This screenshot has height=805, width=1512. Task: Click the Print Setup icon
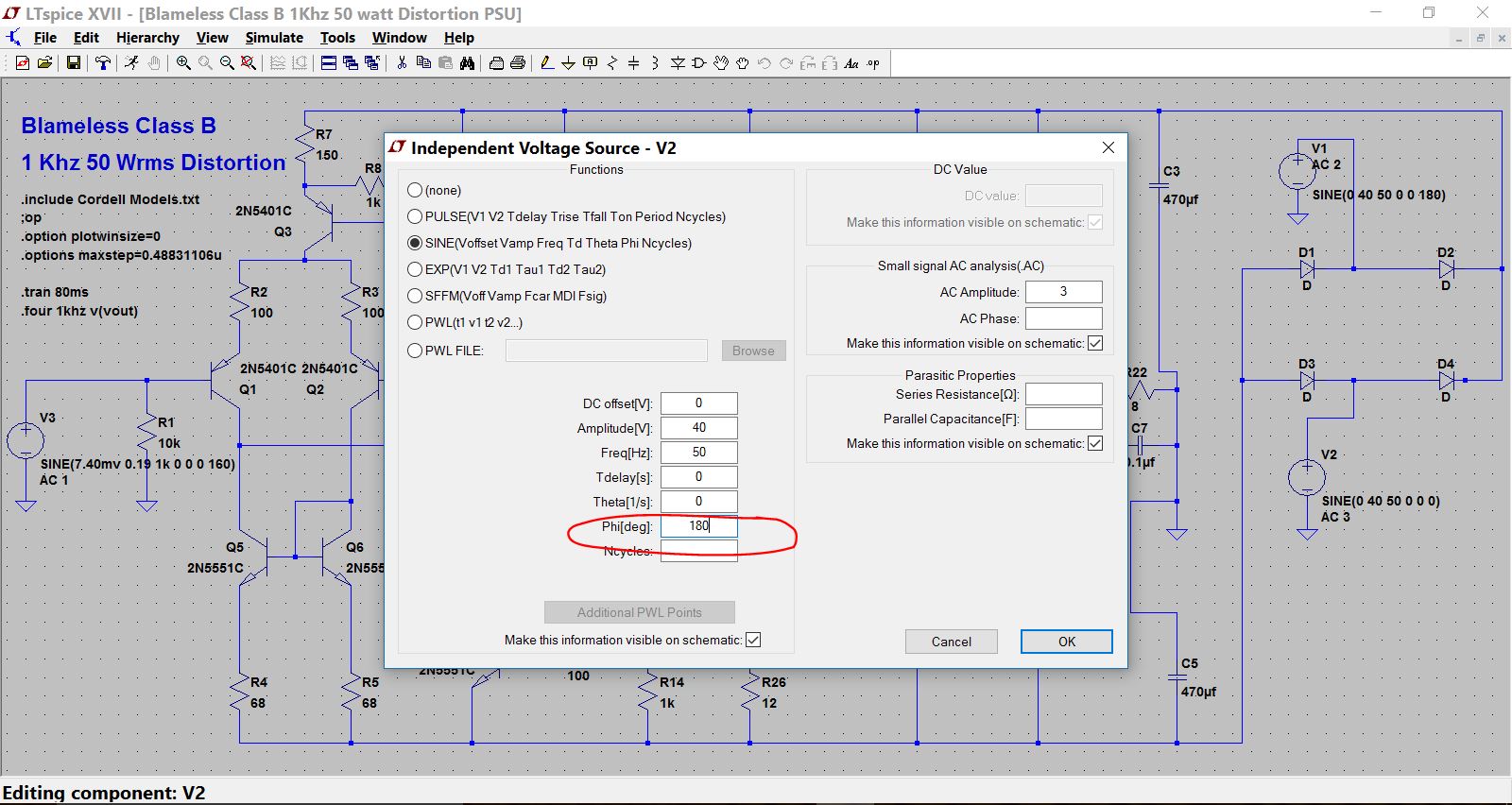pos(496,63)
